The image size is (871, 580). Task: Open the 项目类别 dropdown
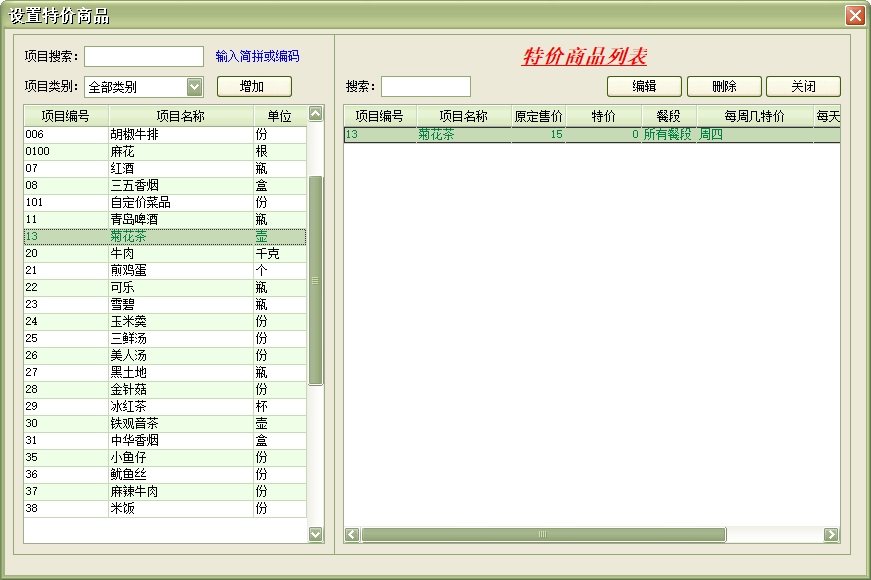195,87
